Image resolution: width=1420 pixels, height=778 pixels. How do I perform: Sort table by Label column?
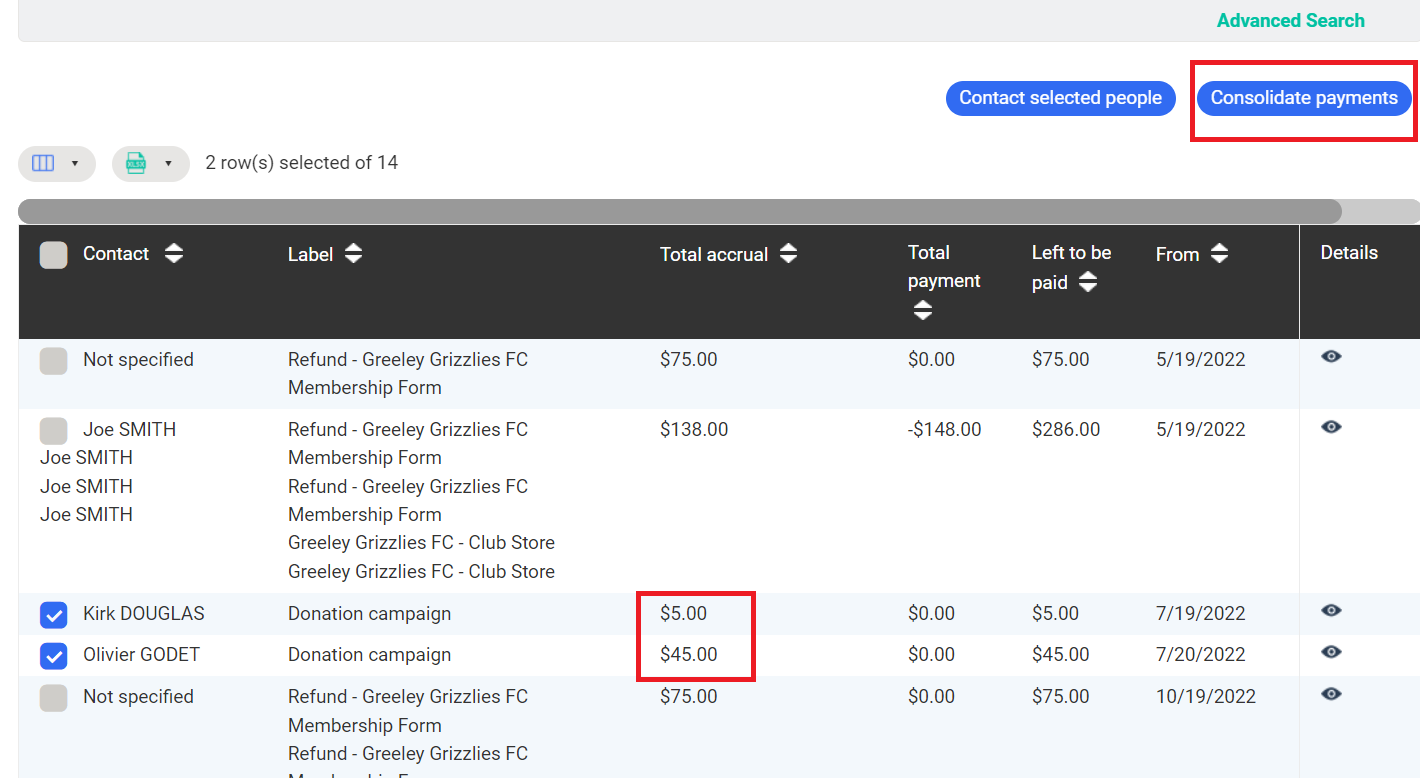click(353, 254)
